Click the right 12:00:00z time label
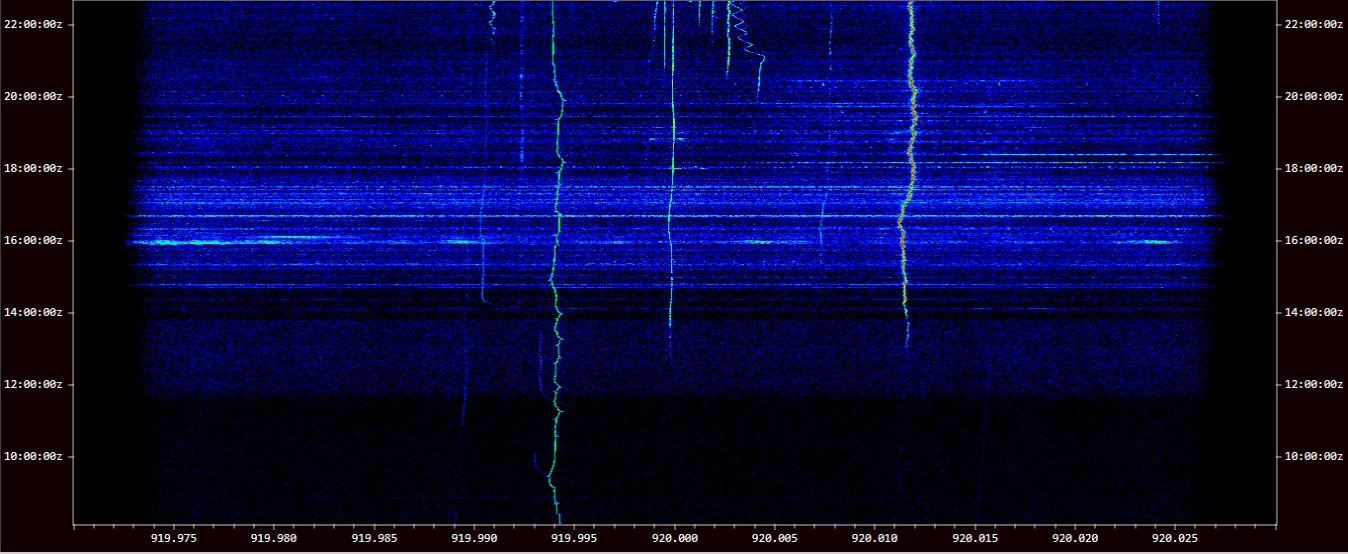 [1314, 384]
